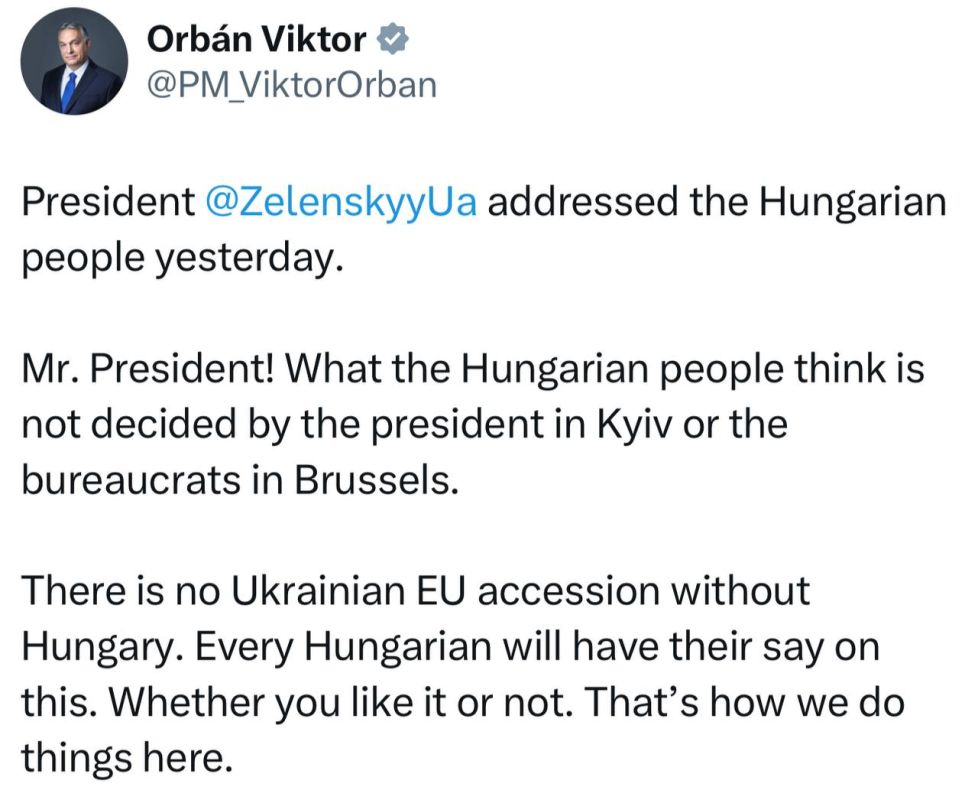Click the display name Orbán Viktor
The image size is (978, 800).
click(256, 40)
